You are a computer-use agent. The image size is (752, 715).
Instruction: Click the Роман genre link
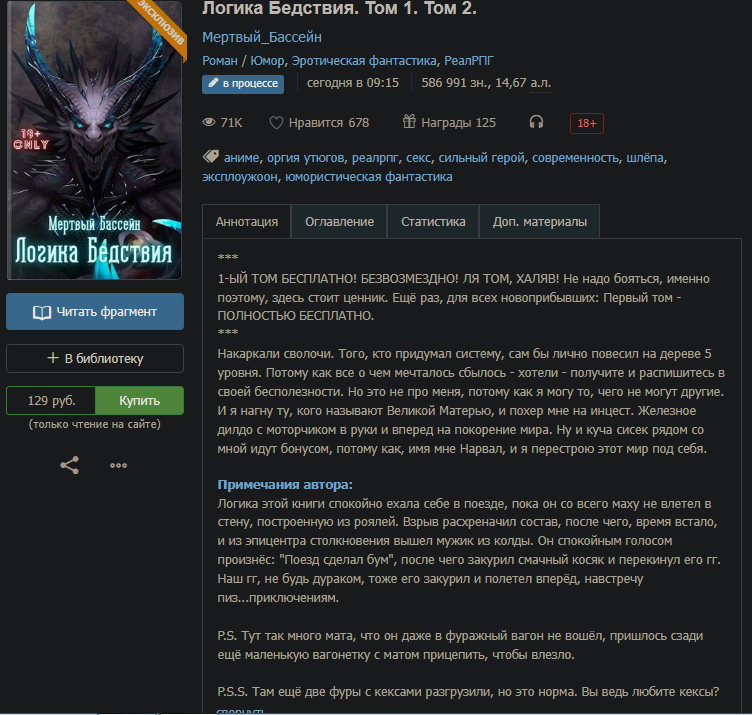[220, 61]
